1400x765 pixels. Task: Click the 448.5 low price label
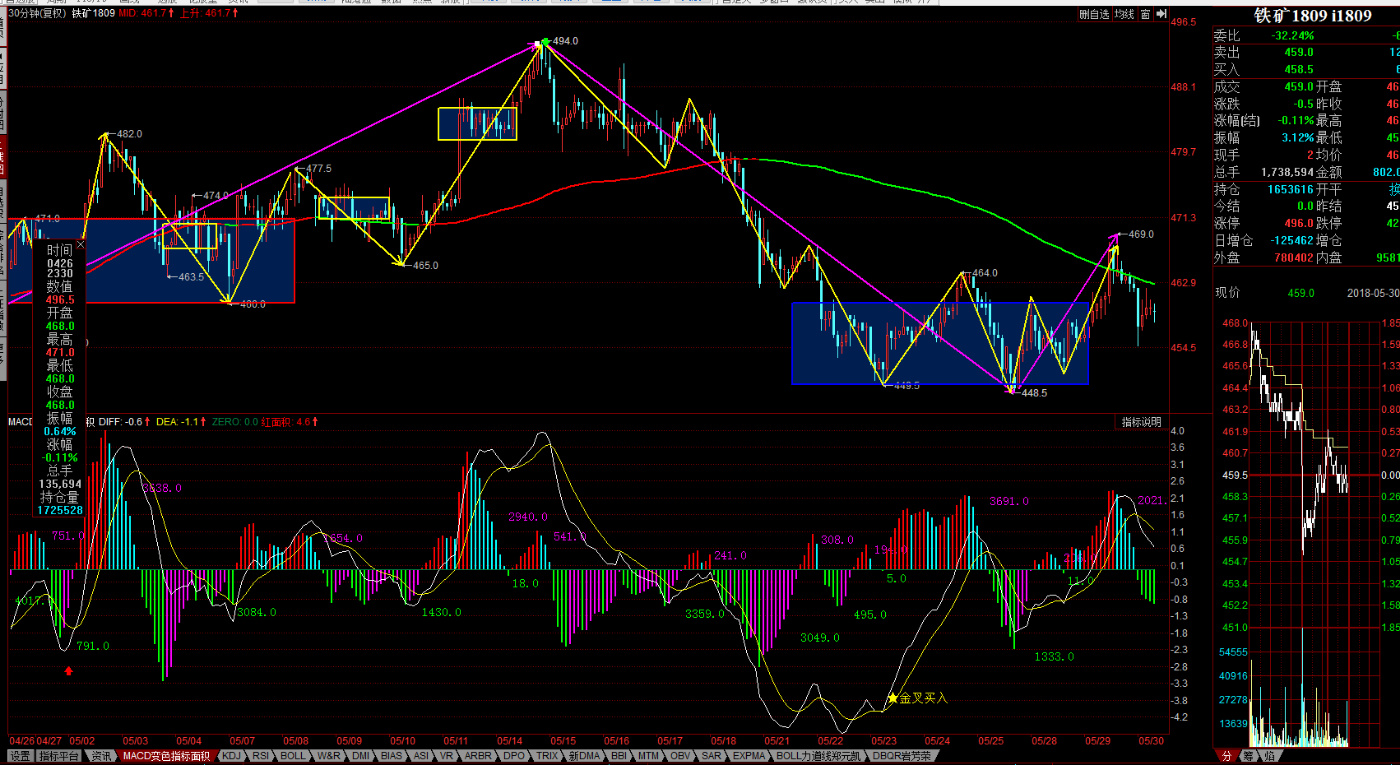coord(1033,393)
